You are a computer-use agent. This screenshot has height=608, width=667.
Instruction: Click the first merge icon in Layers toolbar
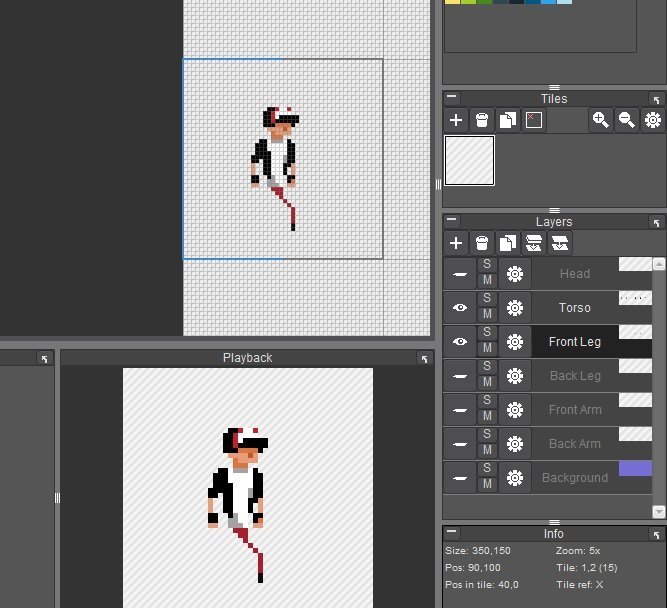[x=534, y=243]
